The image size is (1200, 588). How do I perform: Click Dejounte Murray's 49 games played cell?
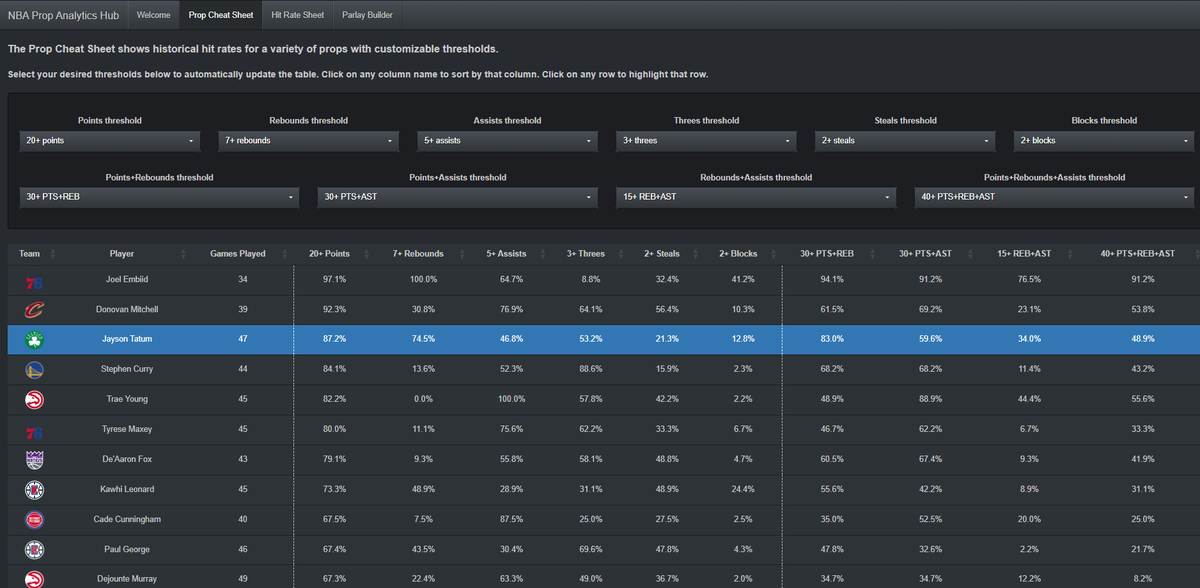243,579
